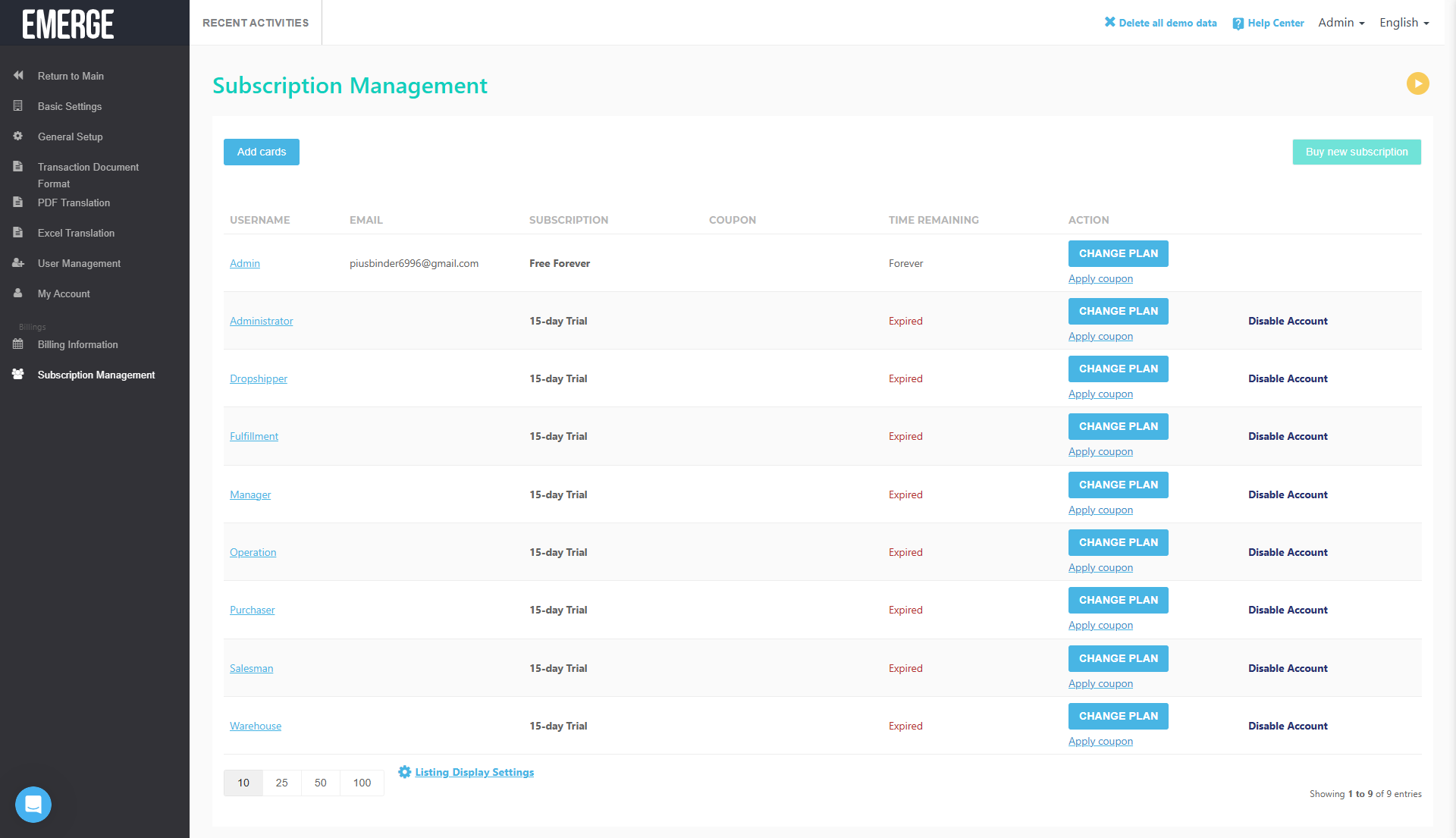Open My Account in sidebar
This screenshot has height=838, width=1456.
pos(64,293)
